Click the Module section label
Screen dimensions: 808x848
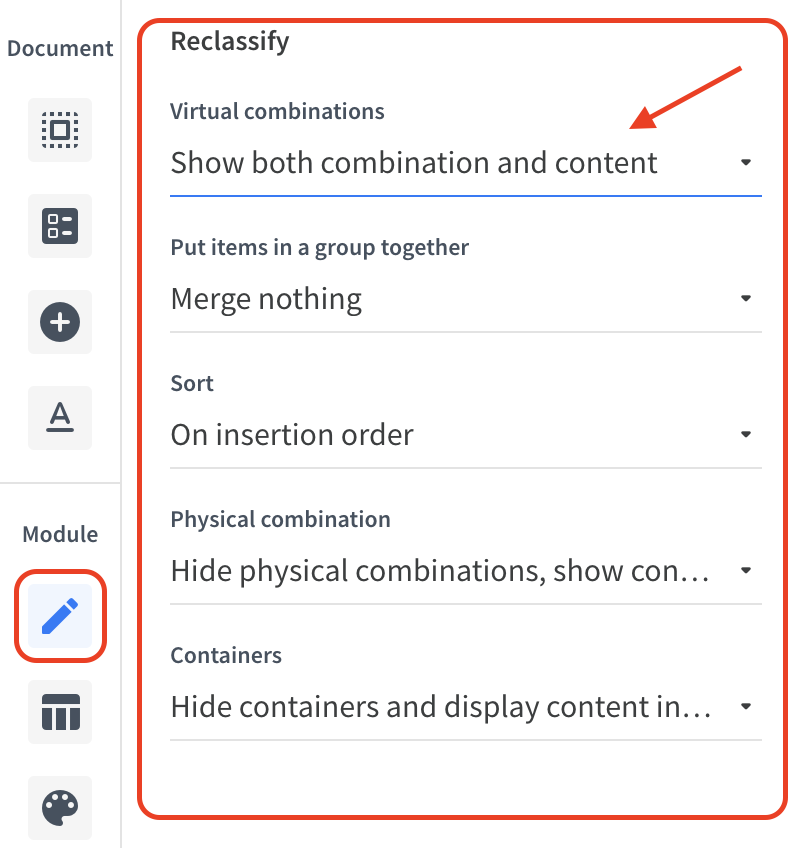point(60,534)
